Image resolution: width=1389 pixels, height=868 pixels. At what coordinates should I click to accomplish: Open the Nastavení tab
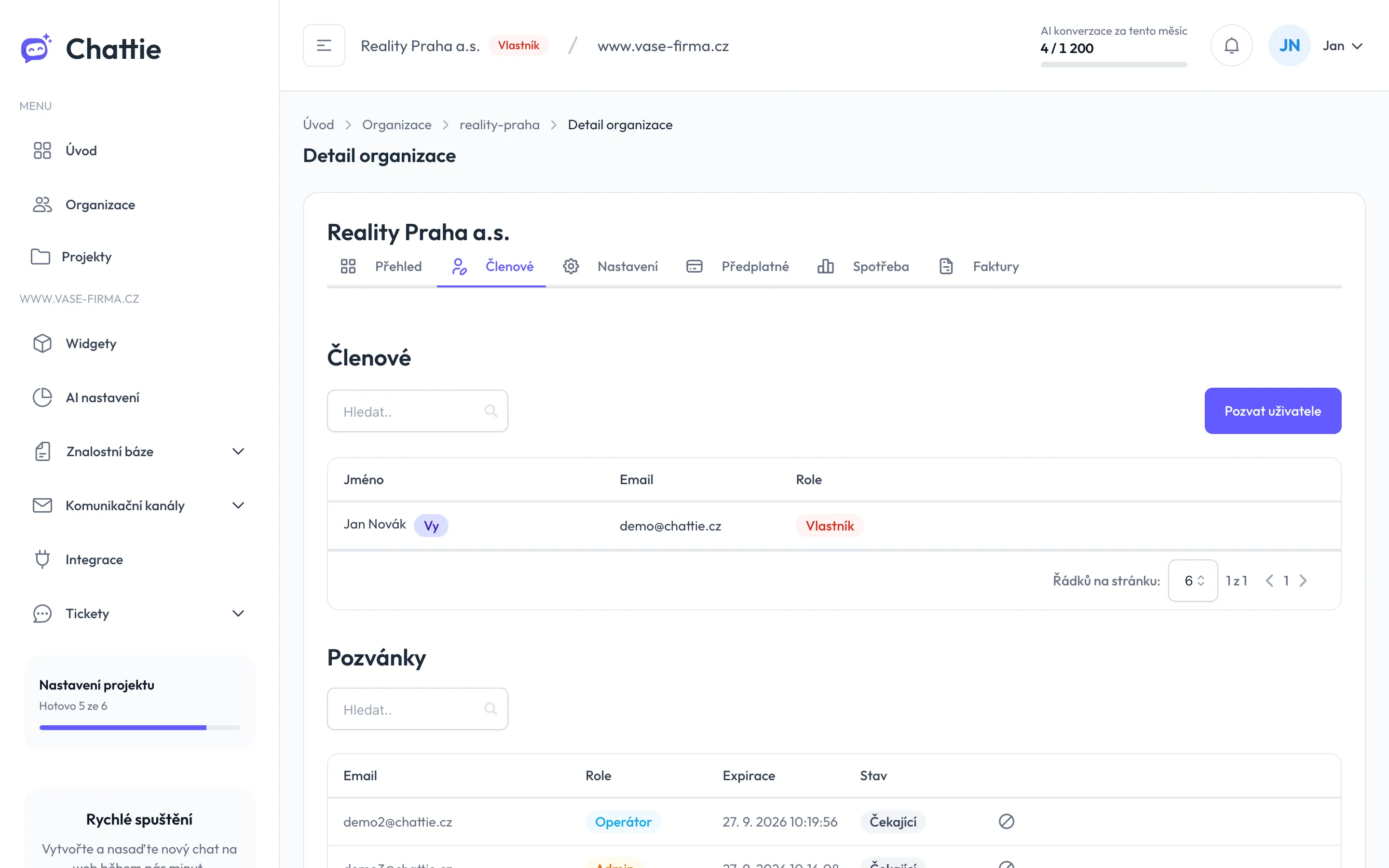(x=610, y=266)
